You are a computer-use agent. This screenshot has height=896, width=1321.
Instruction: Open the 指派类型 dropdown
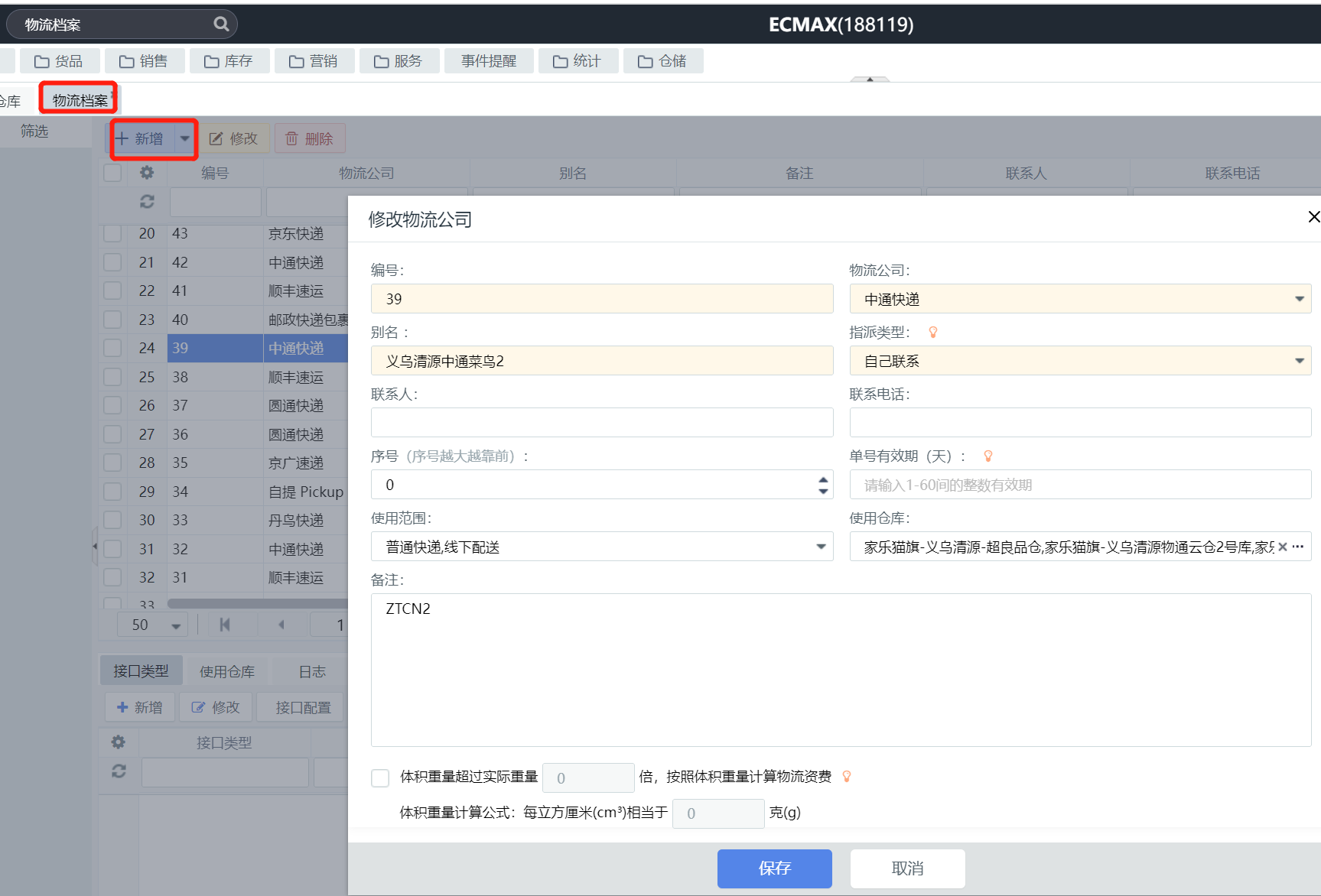coord(1080,361)
